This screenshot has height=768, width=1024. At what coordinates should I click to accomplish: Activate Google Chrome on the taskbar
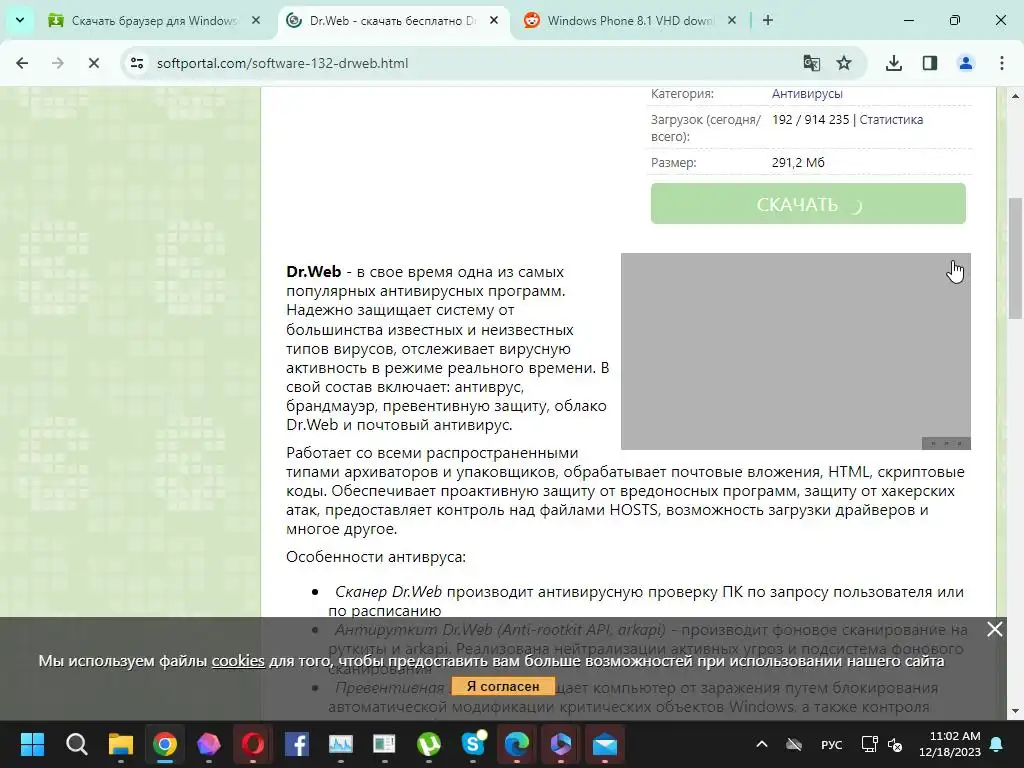pos(165,744)
